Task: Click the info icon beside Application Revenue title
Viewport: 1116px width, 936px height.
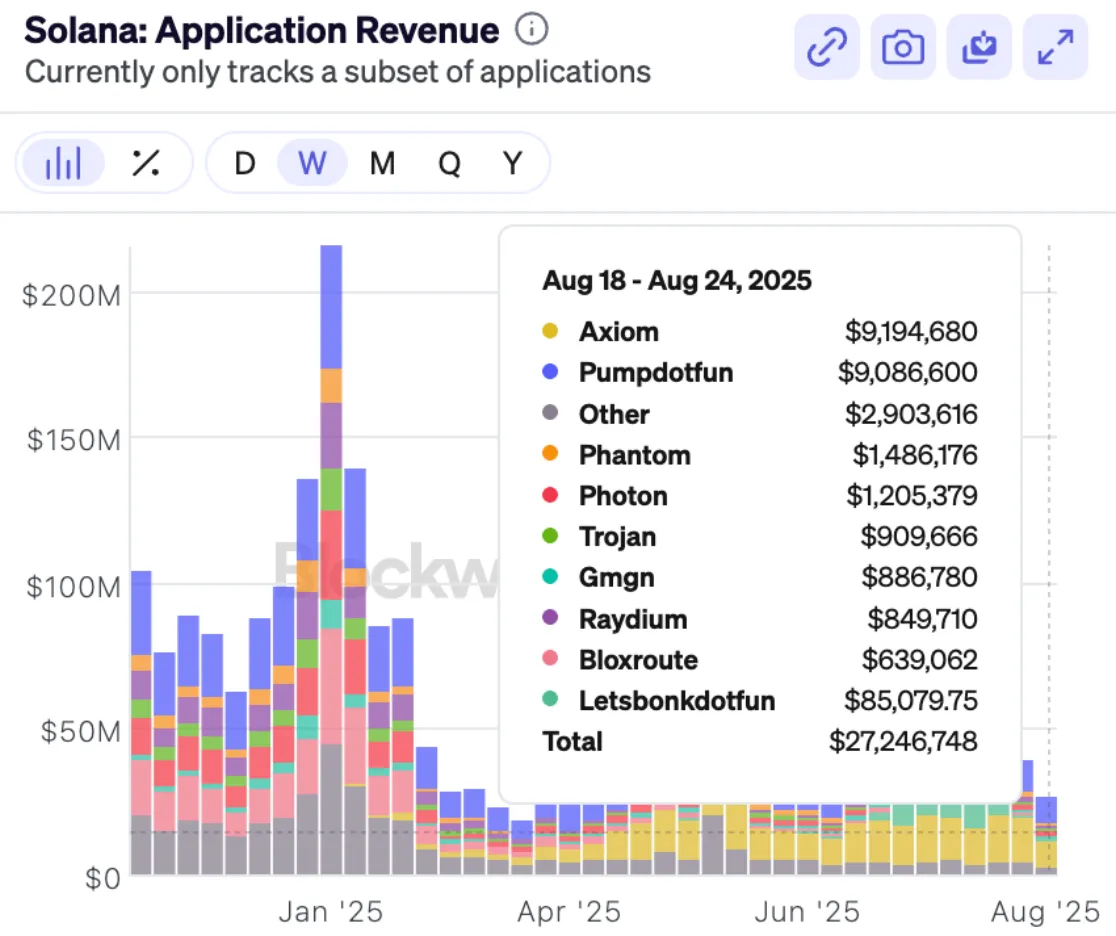Action: click(x=531, y=30)
